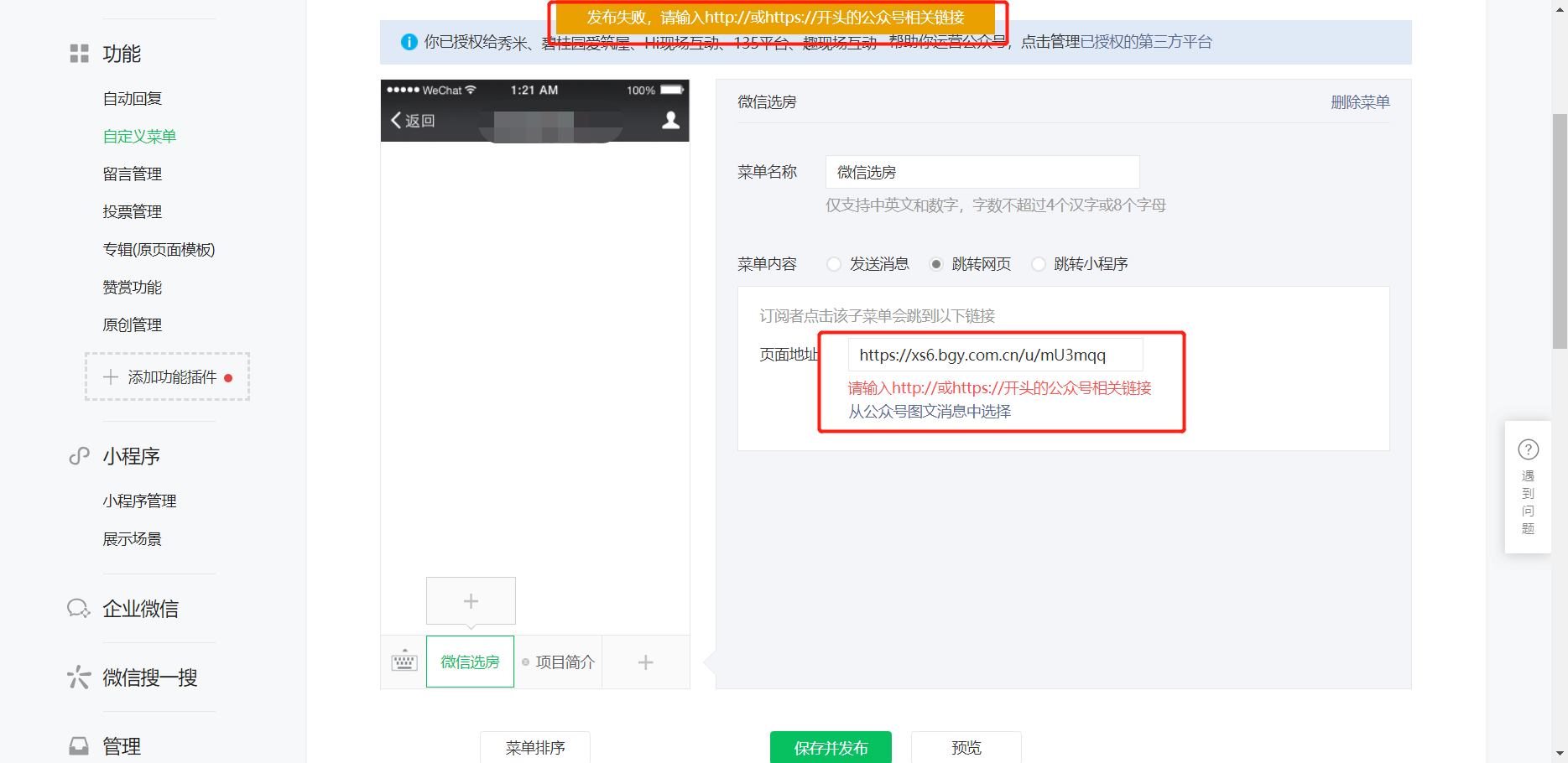Click the 菜单排序 button
The height and width of the screenshot is (763, 1568).
[535, 747]
